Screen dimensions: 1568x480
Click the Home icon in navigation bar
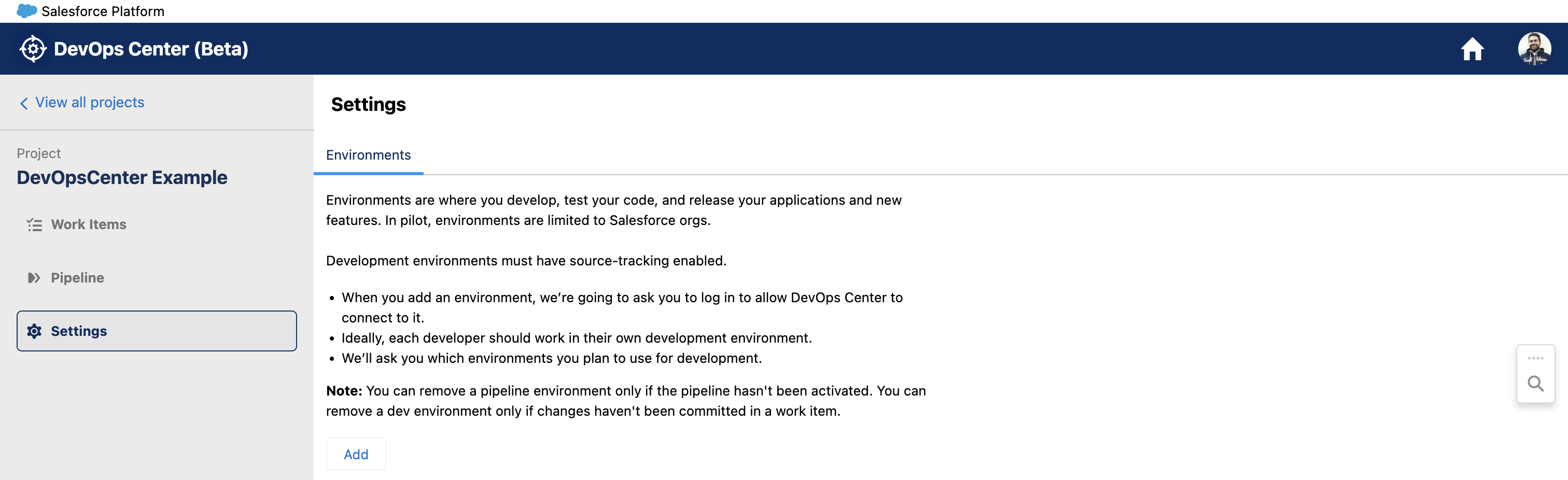click(x=1473, y=49)
